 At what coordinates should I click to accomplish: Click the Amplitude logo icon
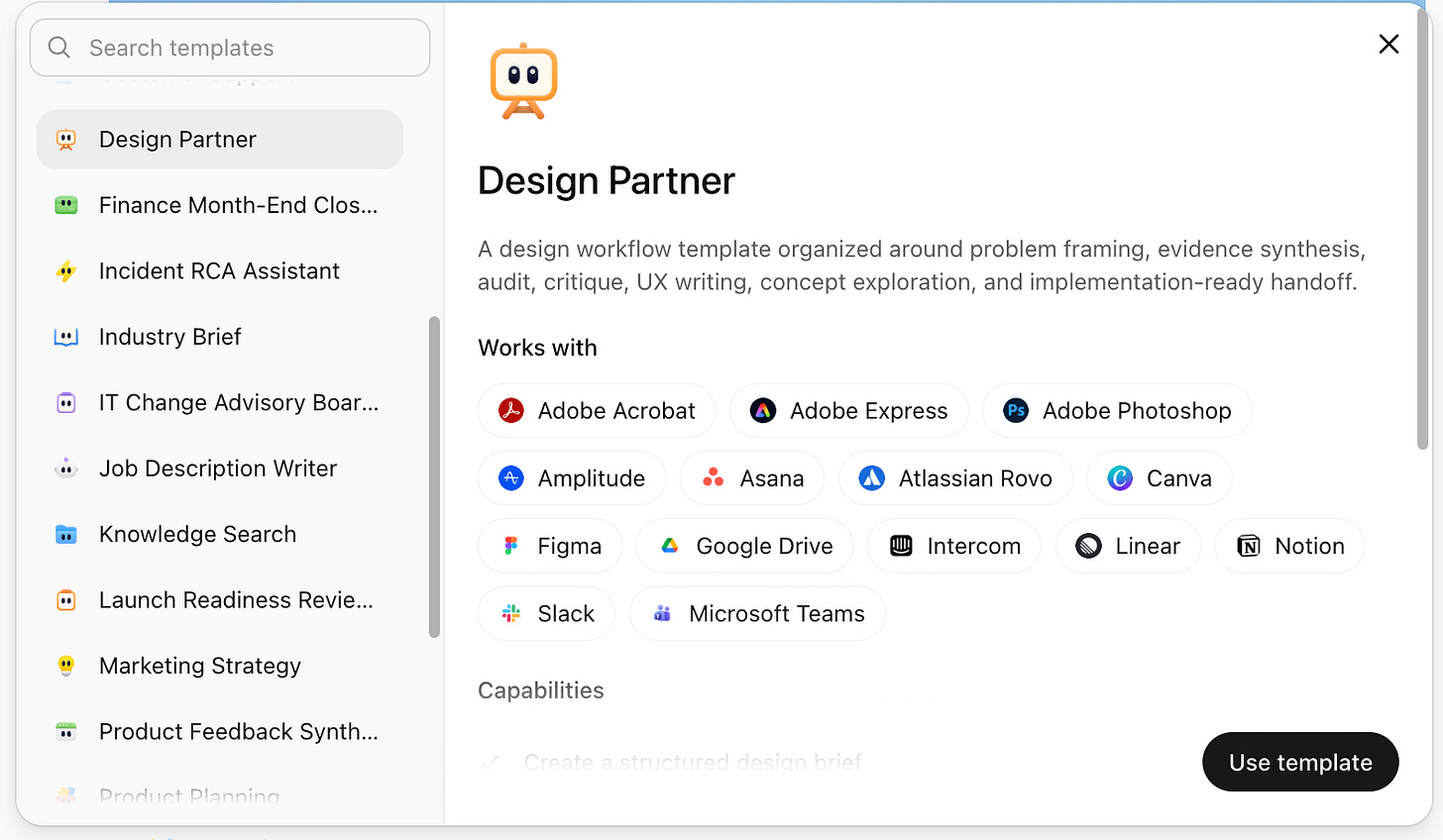[511, 478]
